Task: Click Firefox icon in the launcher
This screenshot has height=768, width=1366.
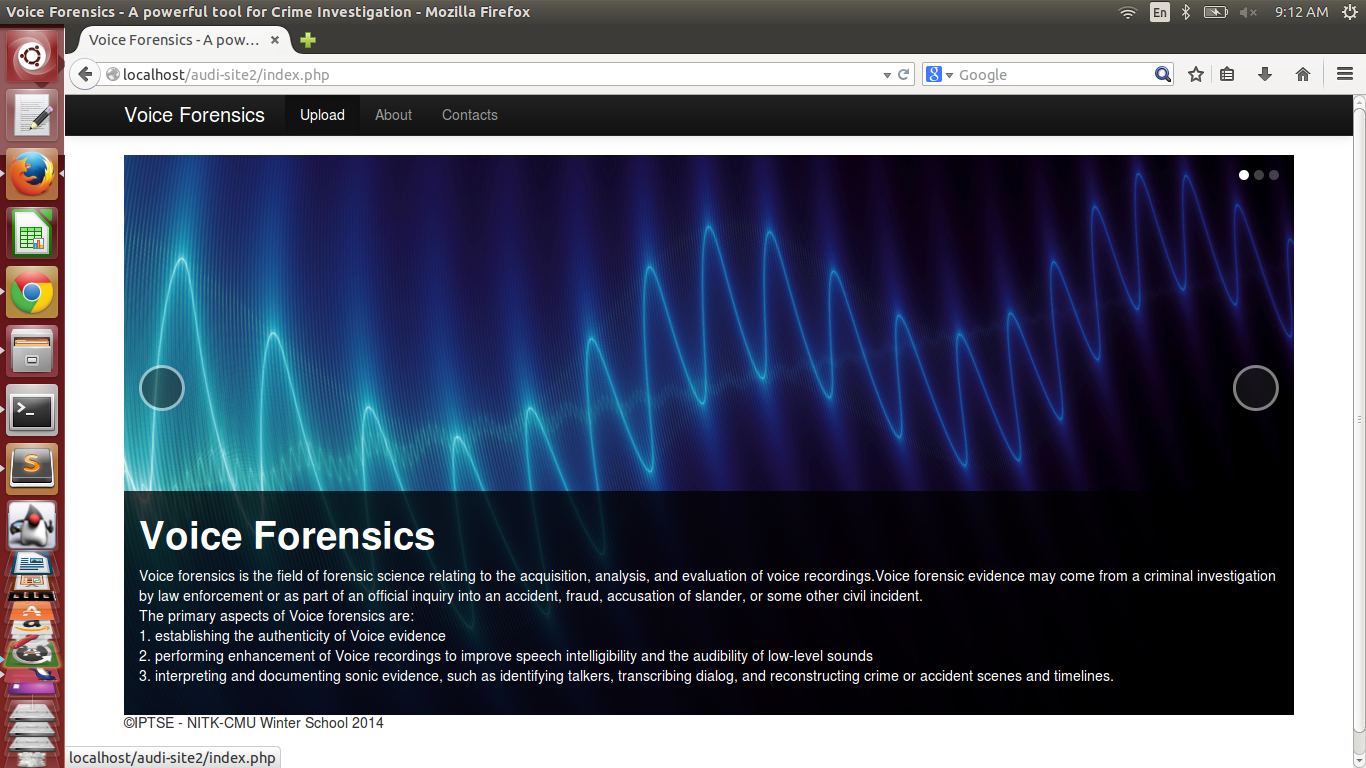Action: click(x=32, y=174)
